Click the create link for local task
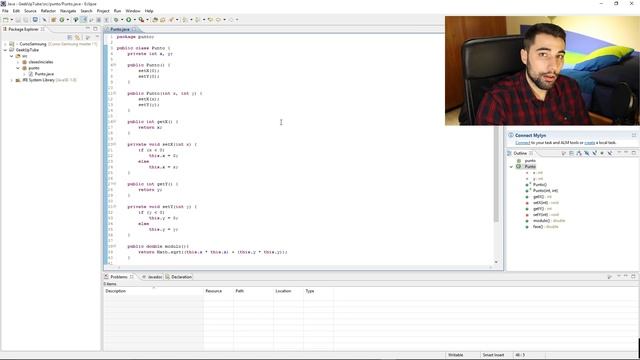The image size is (640, 360). click(589, 143)
